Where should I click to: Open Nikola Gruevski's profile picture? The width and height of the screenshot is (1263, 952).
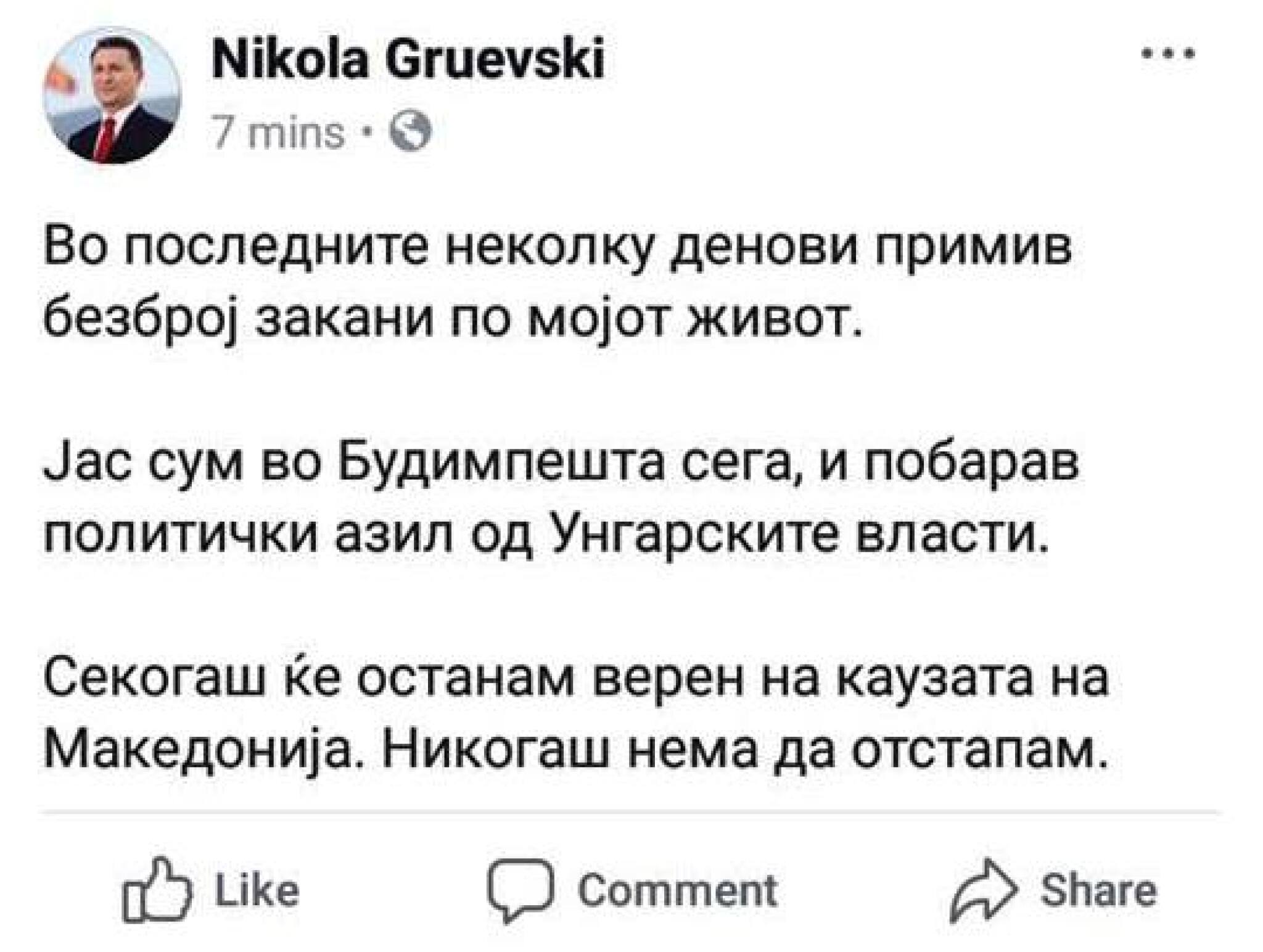tap(112, 96)
